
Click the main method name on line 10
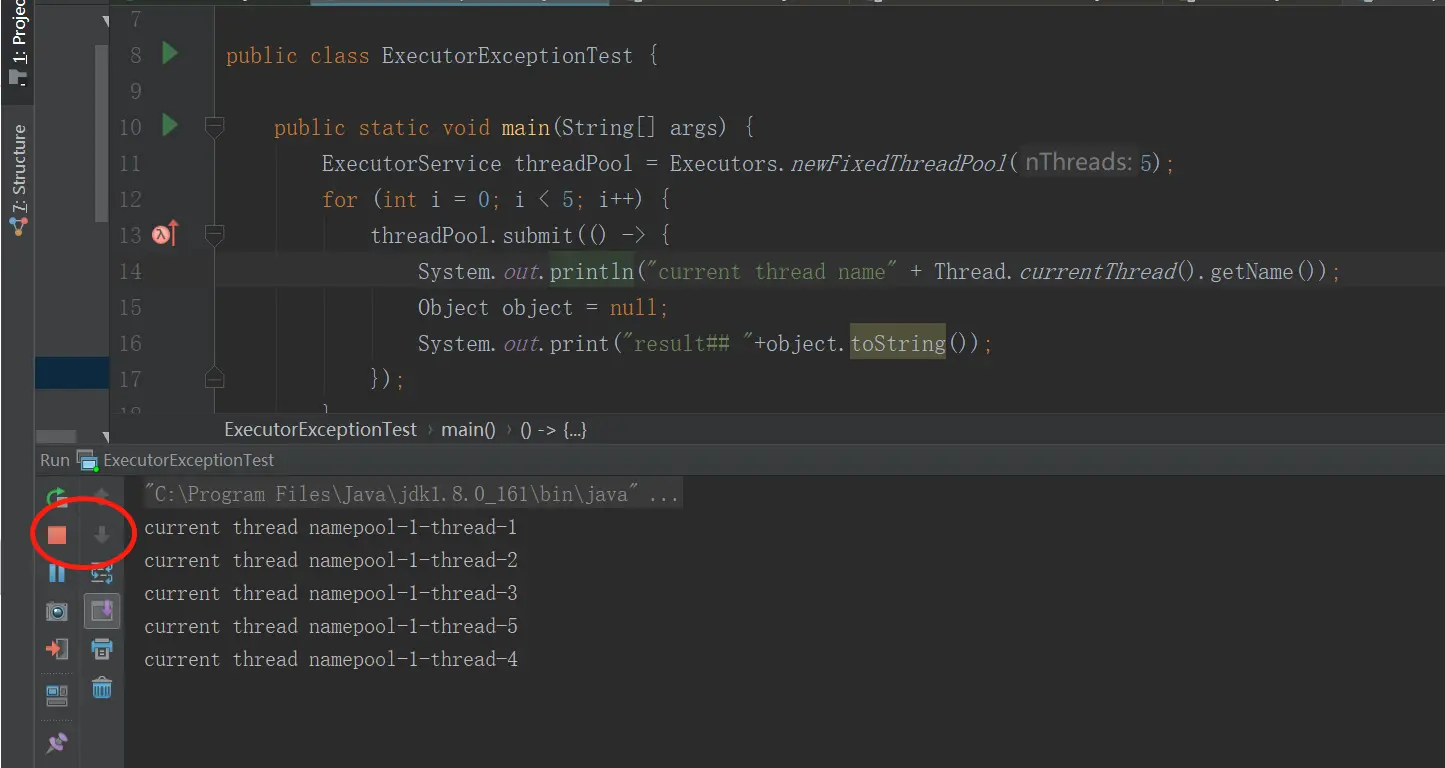tap(526, 128)
